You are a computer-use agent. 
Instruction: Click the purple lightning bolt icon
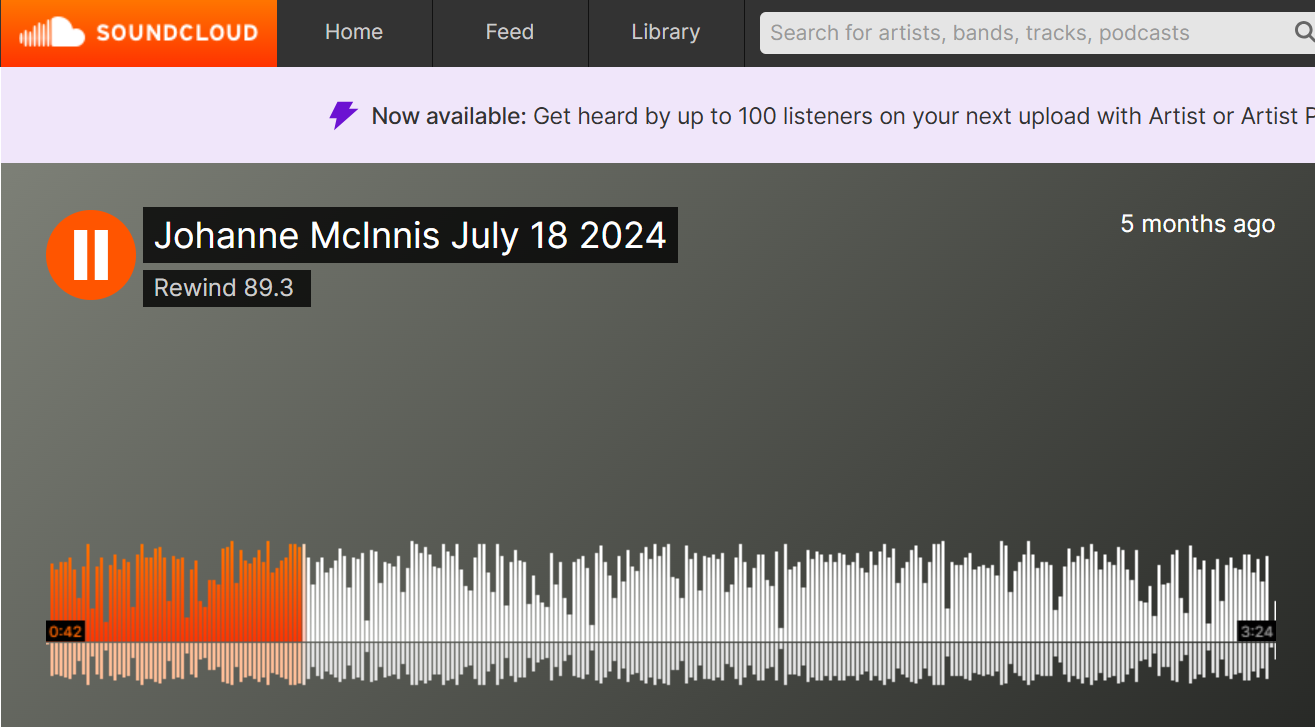tap(343, 116)
